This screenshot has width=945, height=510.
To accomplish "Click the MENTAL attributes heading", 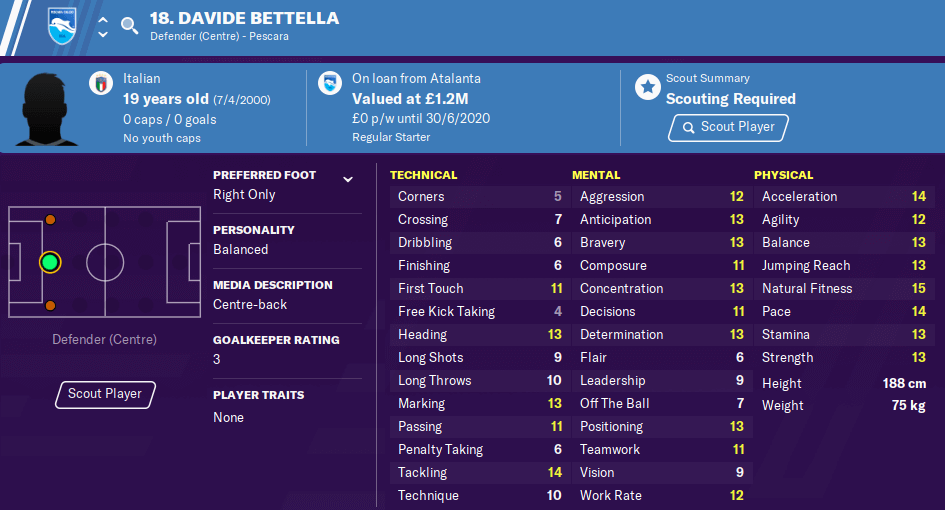I will coord(596,175).
